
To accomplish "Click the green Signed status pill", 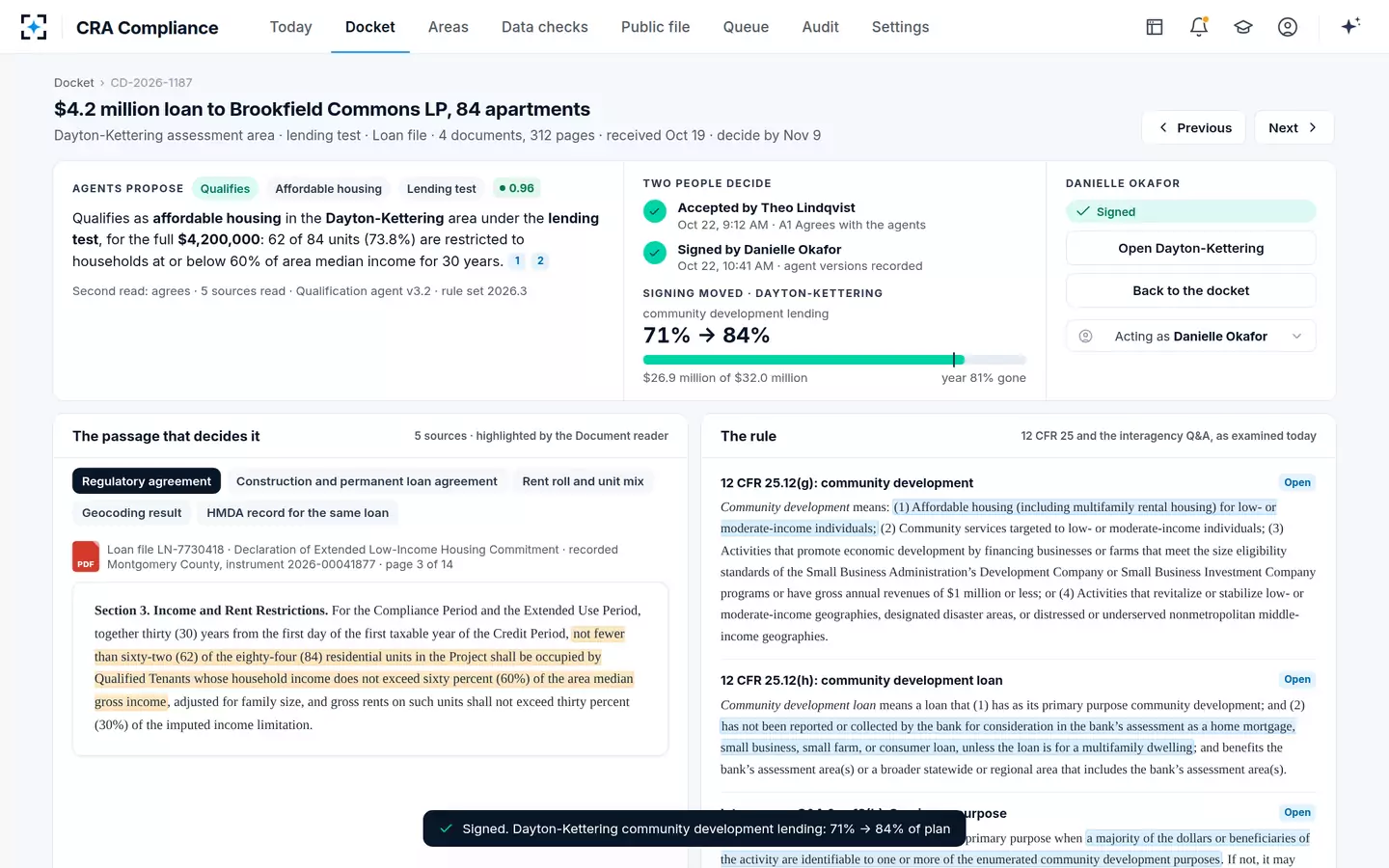I will 1191,212.
